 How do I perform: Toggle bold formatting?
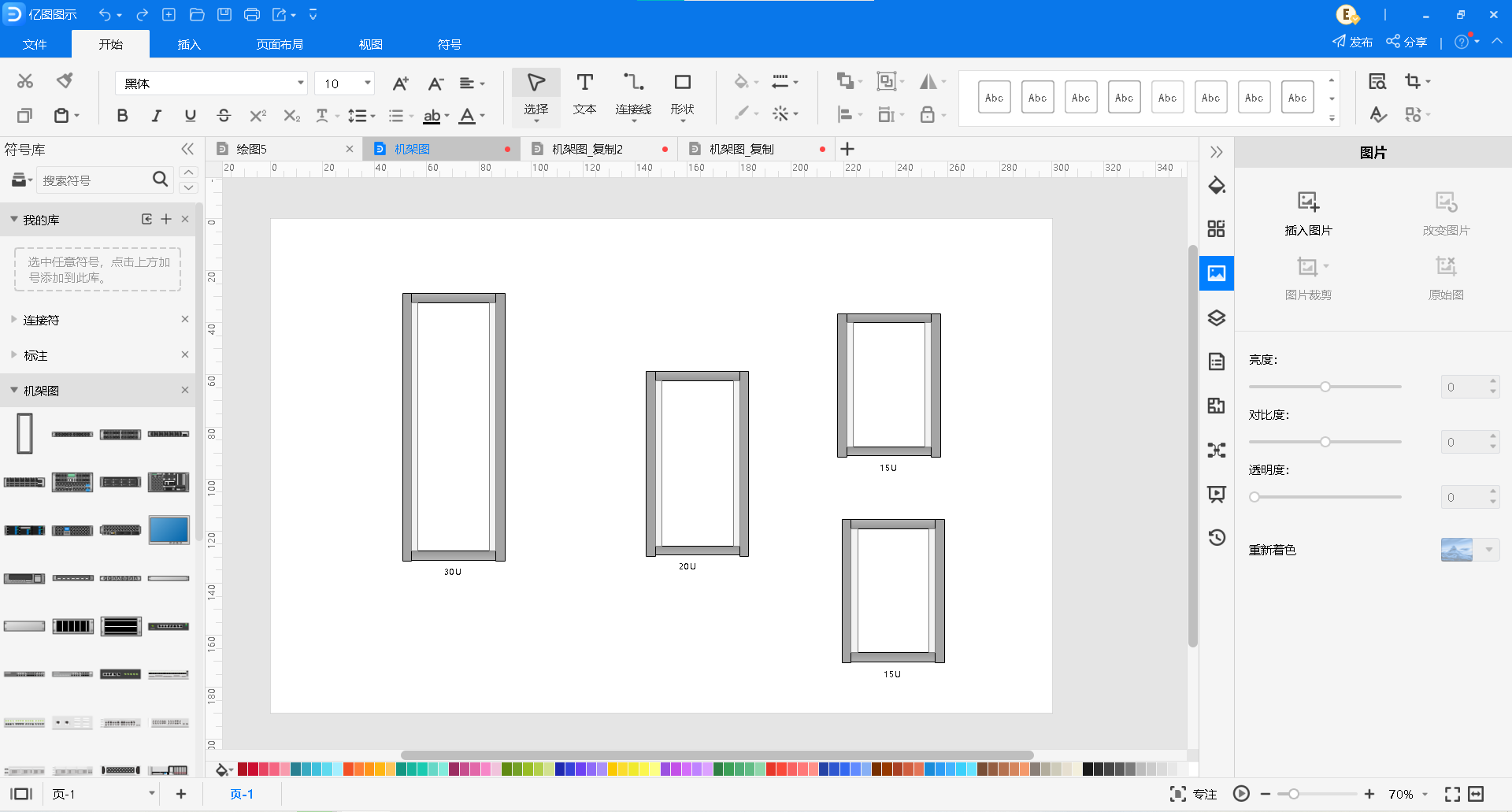(x=122, y=116)
